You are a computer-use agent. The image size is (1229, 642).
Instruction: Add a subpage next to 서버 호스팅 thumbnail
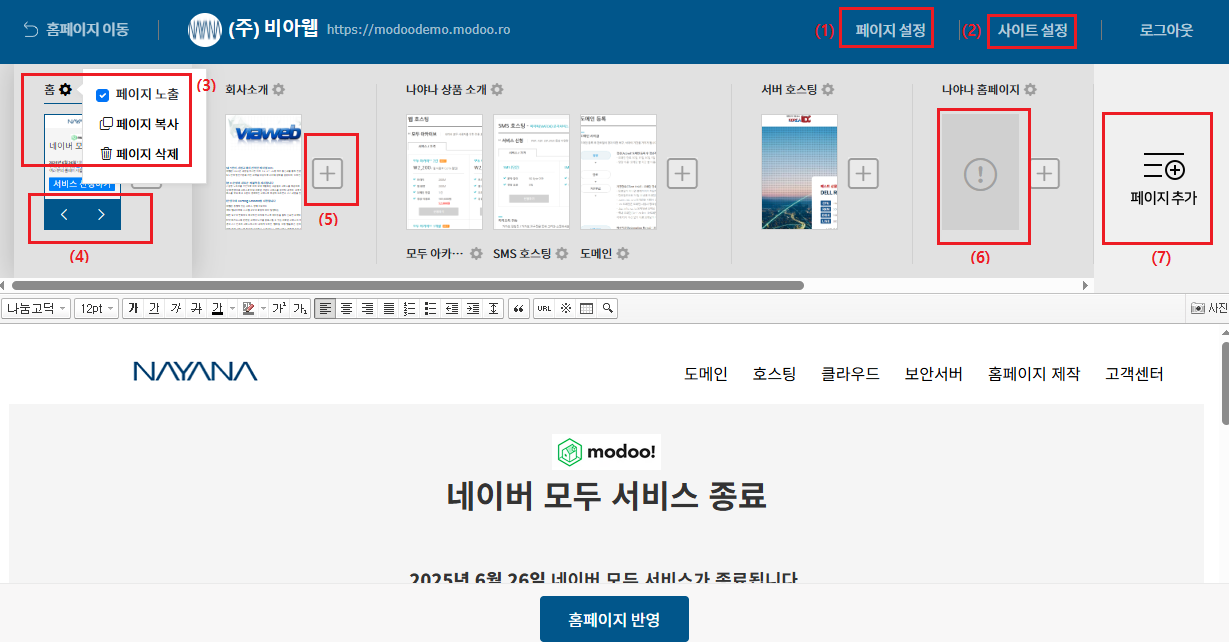[x=863, y=173]
